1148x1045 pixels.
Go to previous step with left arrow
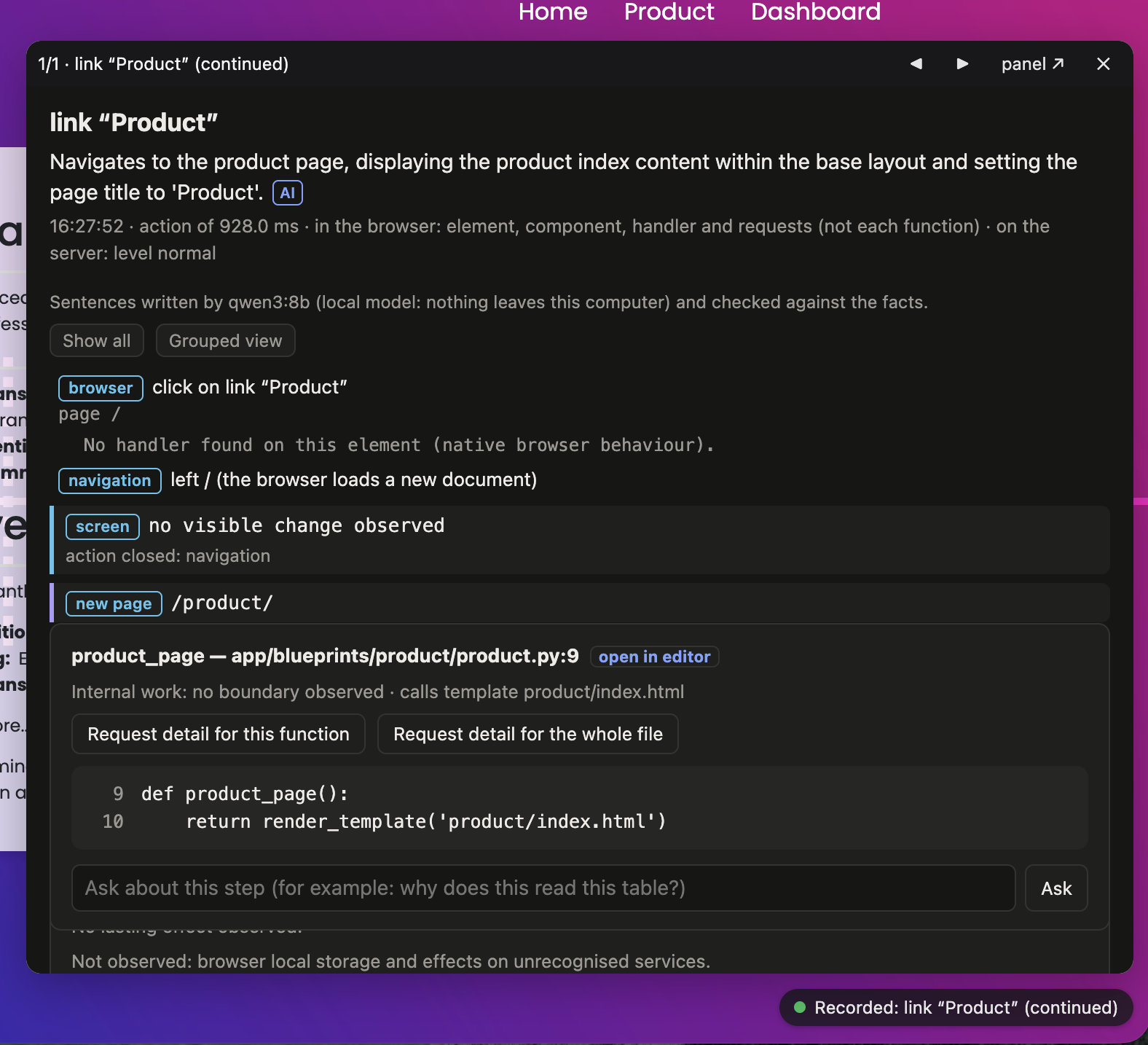(916, 64)
